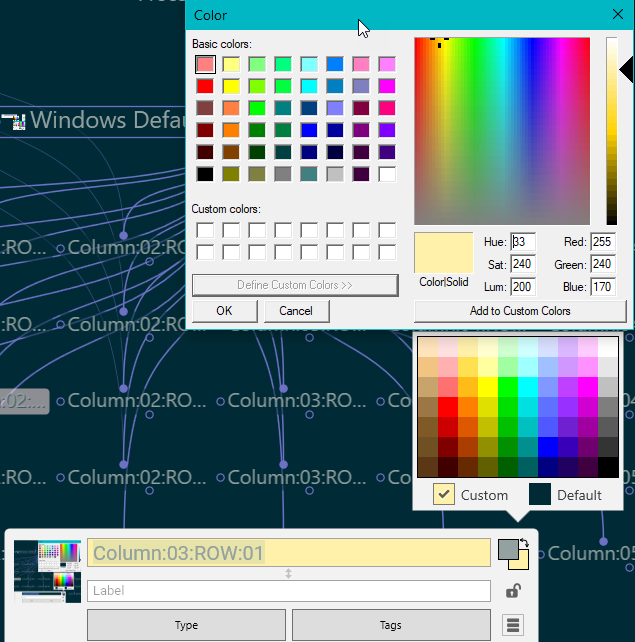This screenshot has height=642, width=635.
Task: Click the Red value field
Action: [603, 242]
